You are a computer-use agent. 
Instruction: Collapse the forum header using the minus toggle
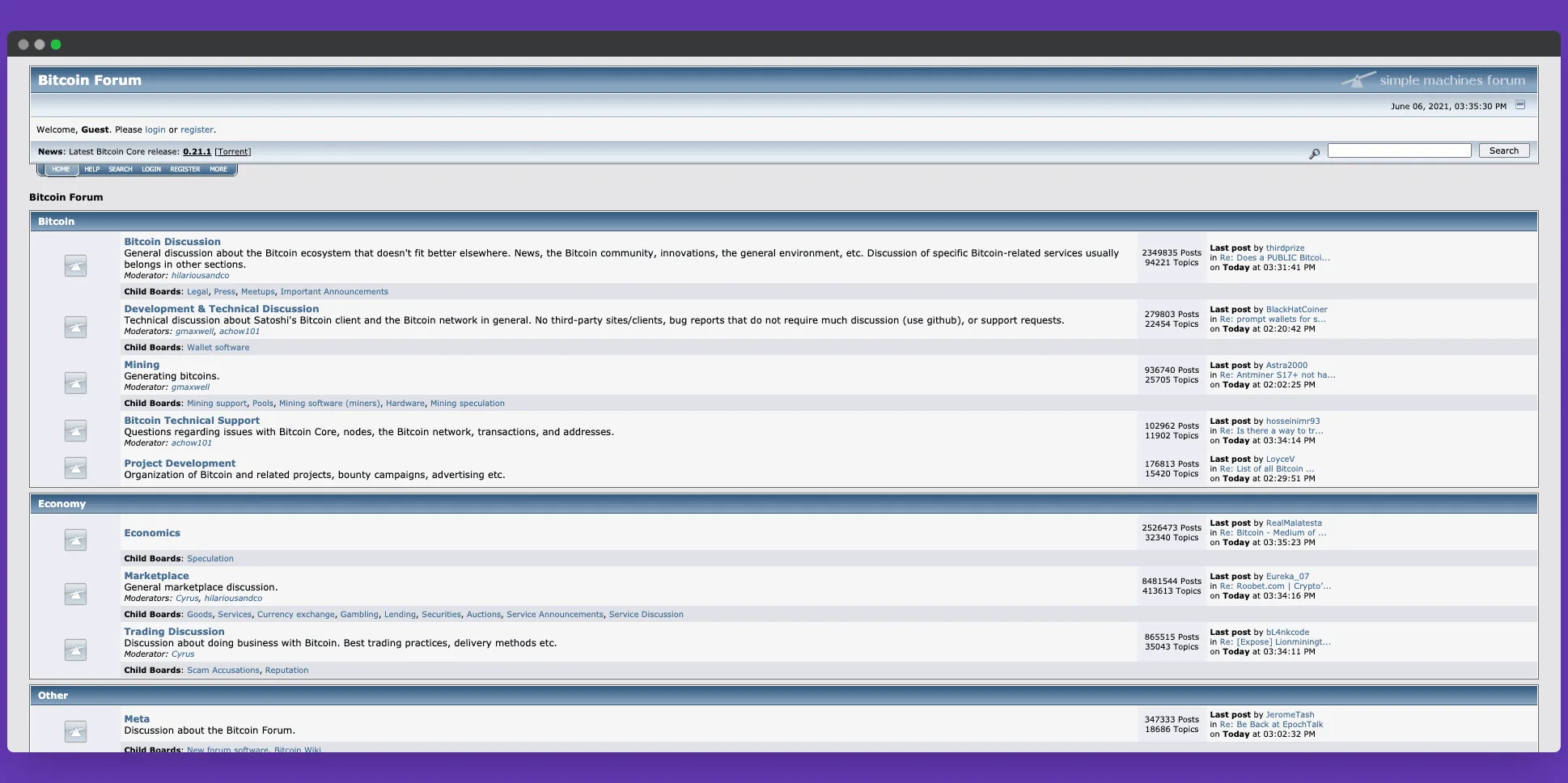[x=1520, y=105]
